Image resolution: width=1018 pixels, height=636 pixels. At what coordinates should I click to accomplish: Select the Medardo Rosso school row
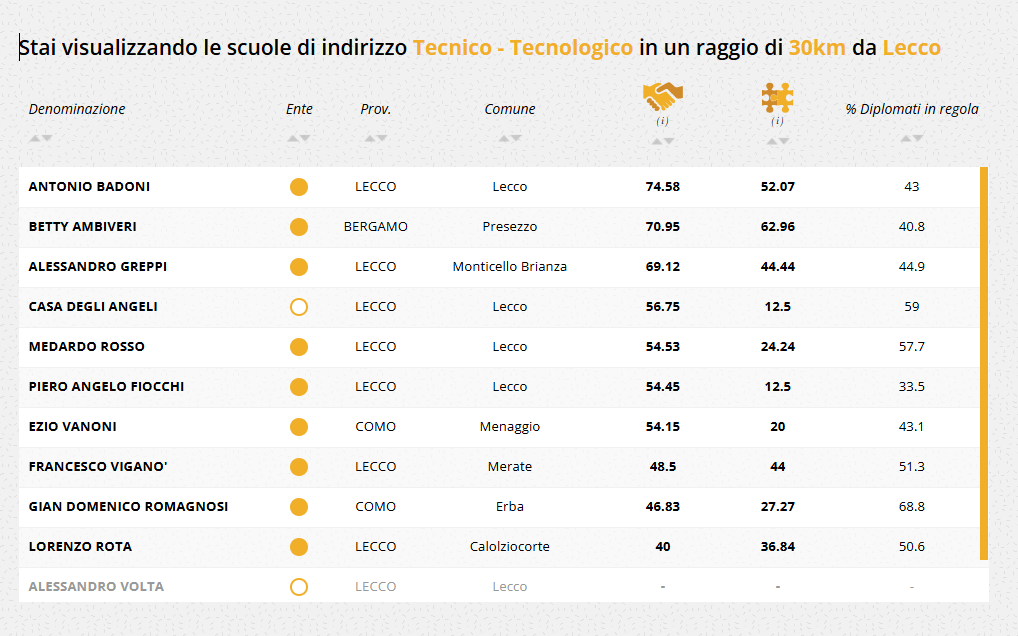[x=86, y=347]
